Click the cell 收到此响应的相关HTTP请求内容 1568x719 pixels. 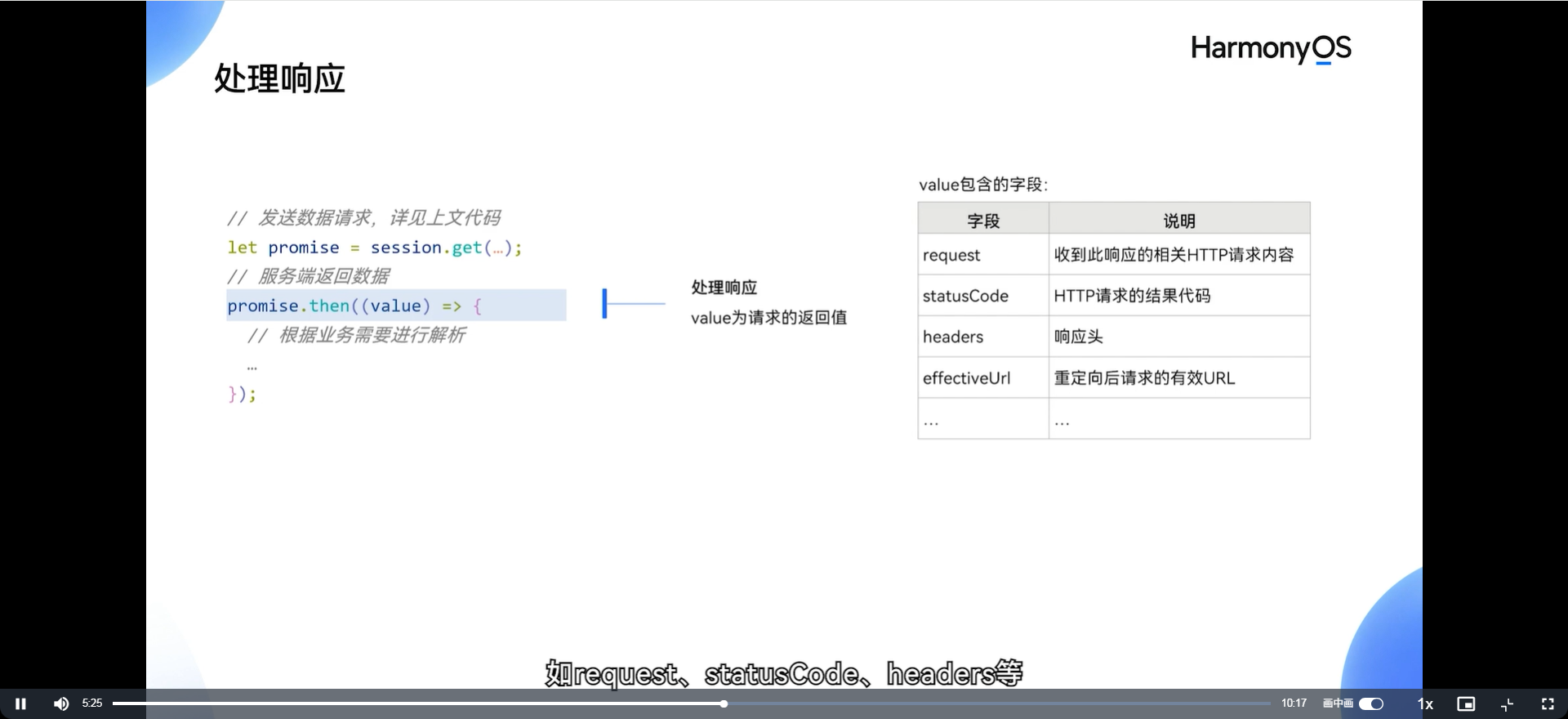(x=1179, y=255)
